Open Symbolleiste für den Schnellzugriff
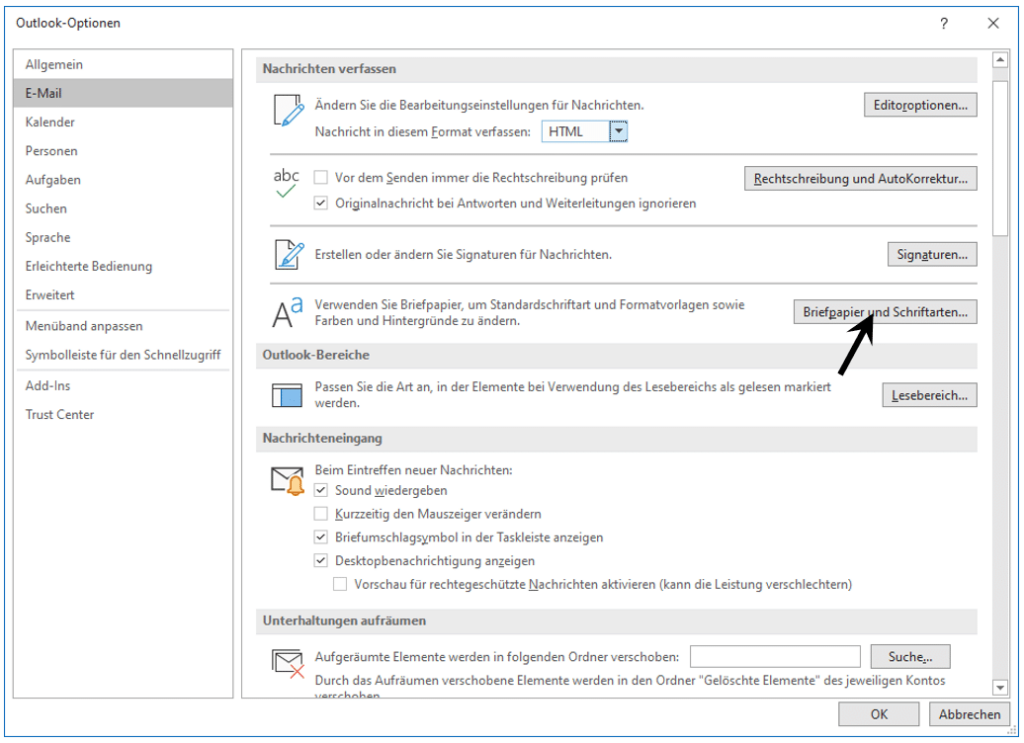 (x=123, y=355)
